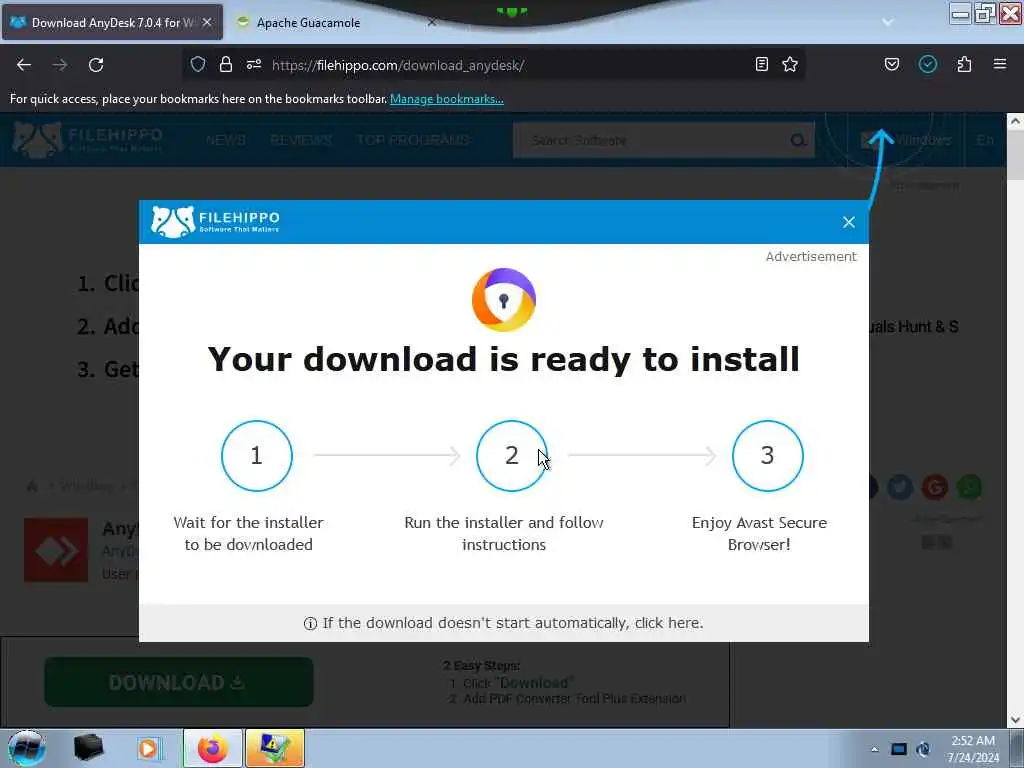1024x768 pixels.
Task: Open Firefox from the taskbar
Action: tap(212, 748)
